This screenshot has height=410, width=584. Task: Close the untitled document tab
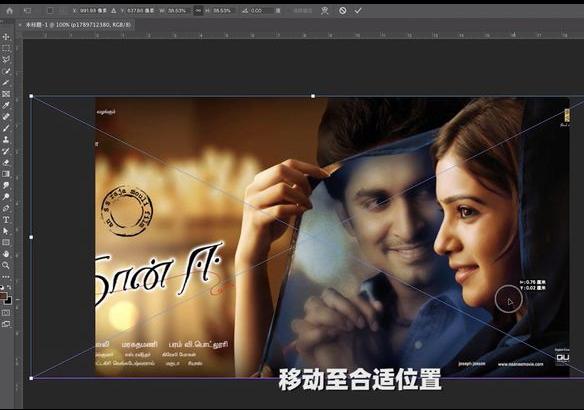[20, 25]
